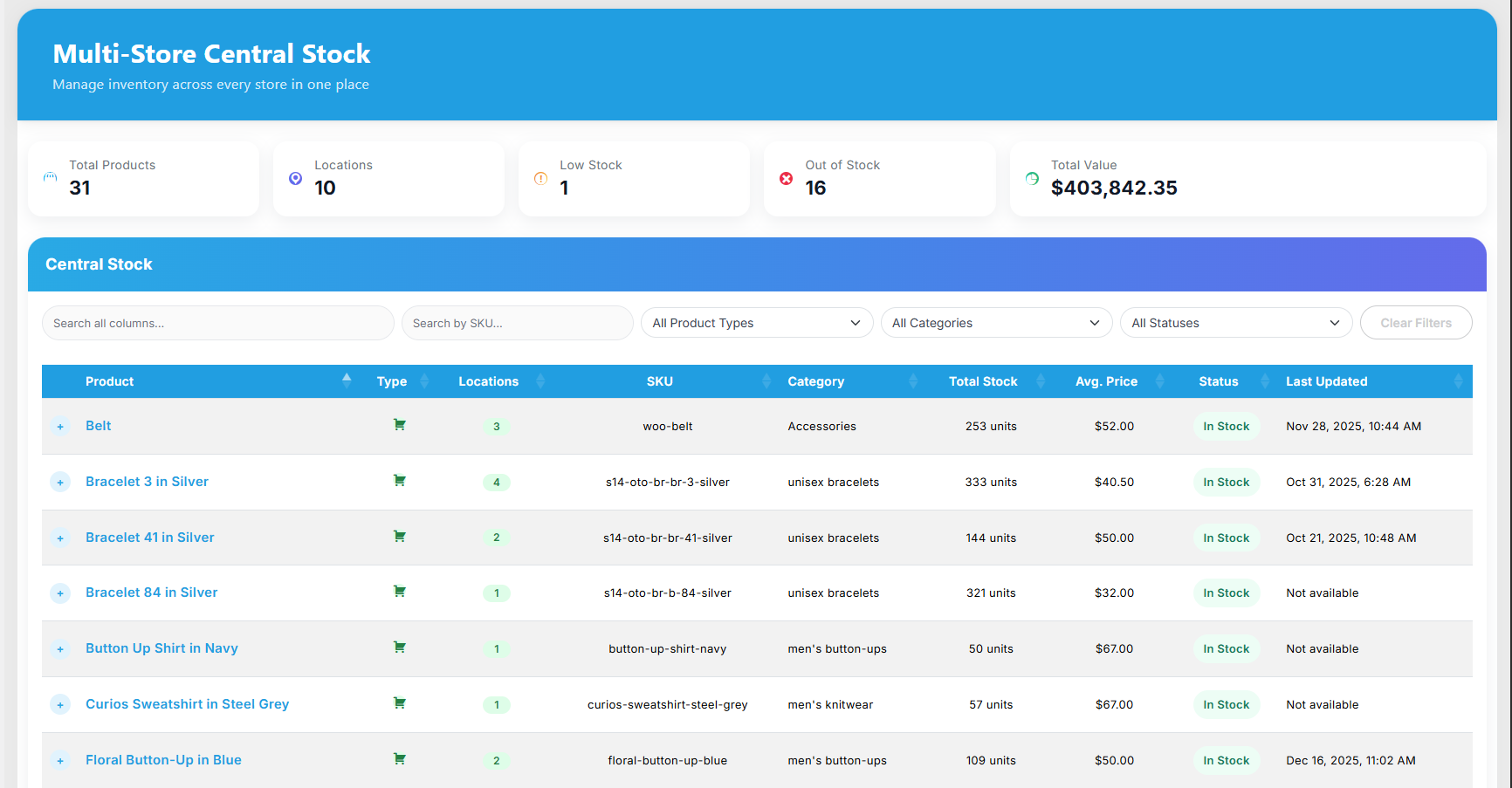Click the Low Stock warning icon
Screen dimensions: 1512x788
tap(540, 178)
